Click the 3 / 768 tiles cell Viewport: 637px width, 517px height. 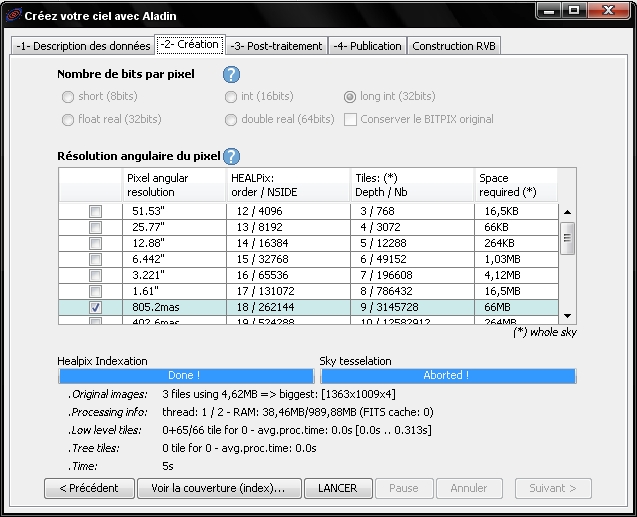click(413, 211)
